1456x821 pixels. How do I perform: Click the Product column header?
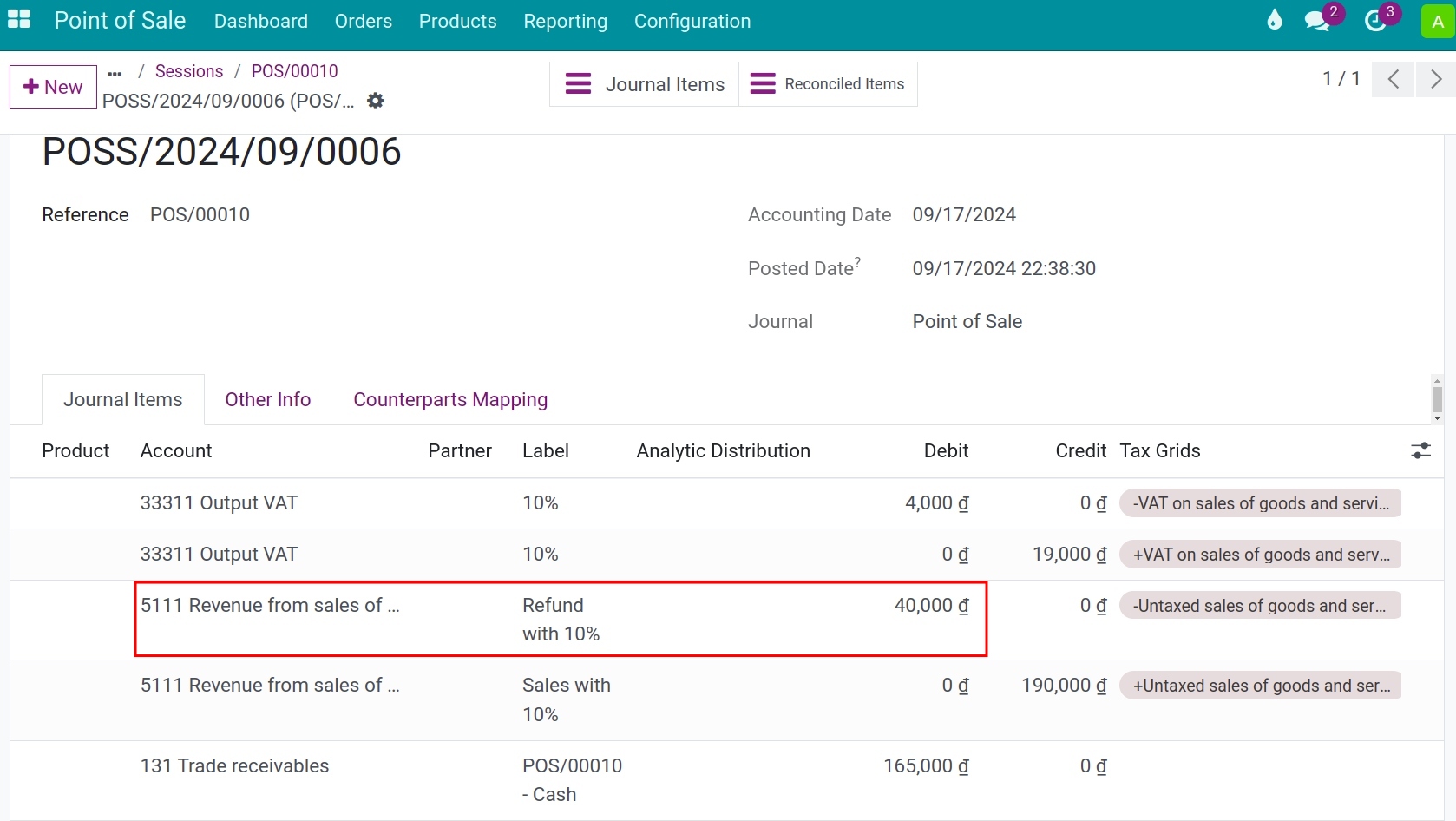[x=75, y=450]
